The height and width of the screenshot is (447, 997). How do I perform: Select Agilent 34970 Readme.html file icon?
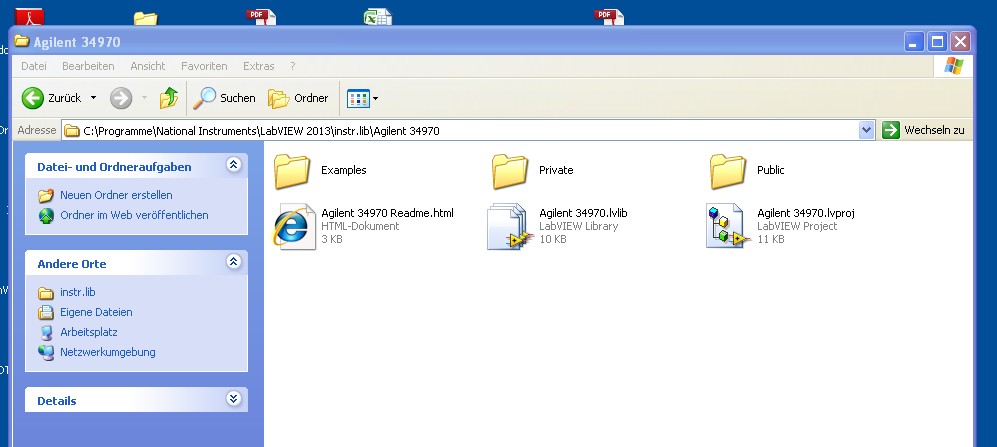294,226
